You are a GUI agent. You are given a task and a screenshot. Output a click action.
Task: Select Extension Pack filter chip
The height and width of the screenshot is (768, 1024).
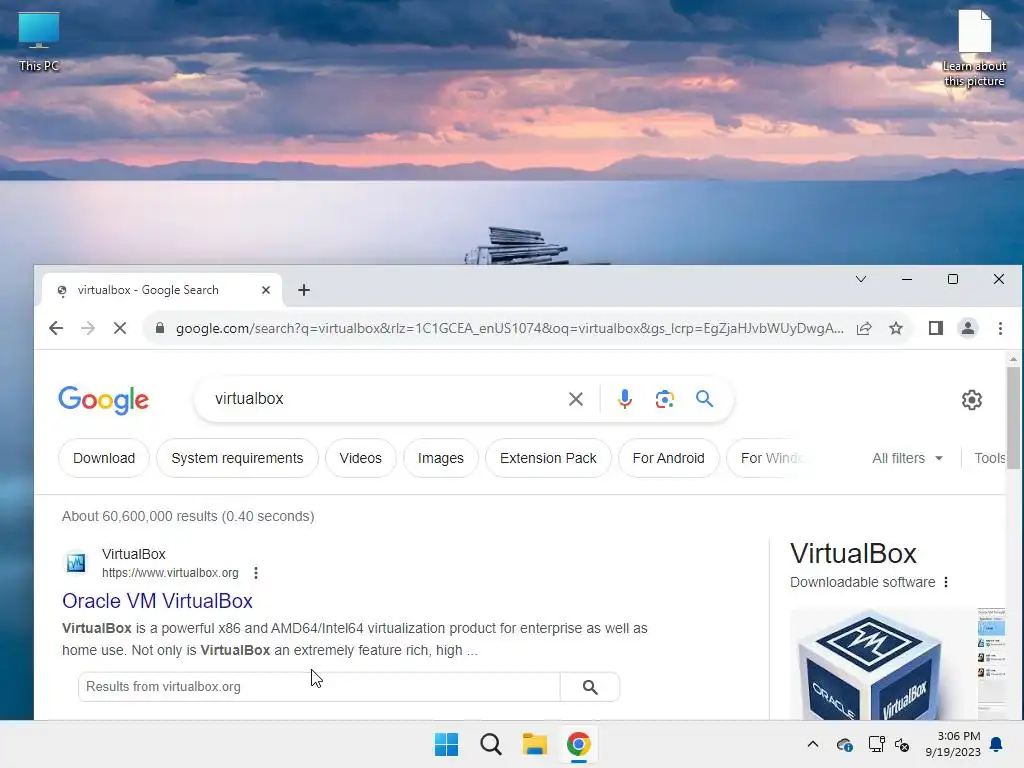click(x=548, y=458)
